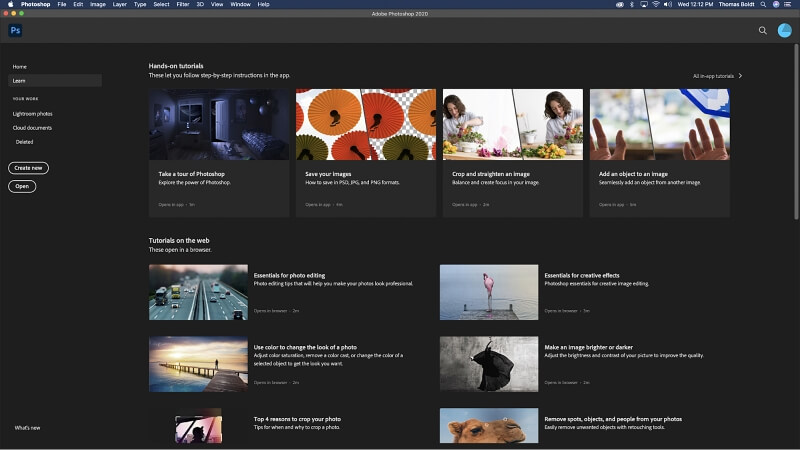Open the blue user profile avatar
The width and height of the screenshot is (800, 450).
[784, 31]
